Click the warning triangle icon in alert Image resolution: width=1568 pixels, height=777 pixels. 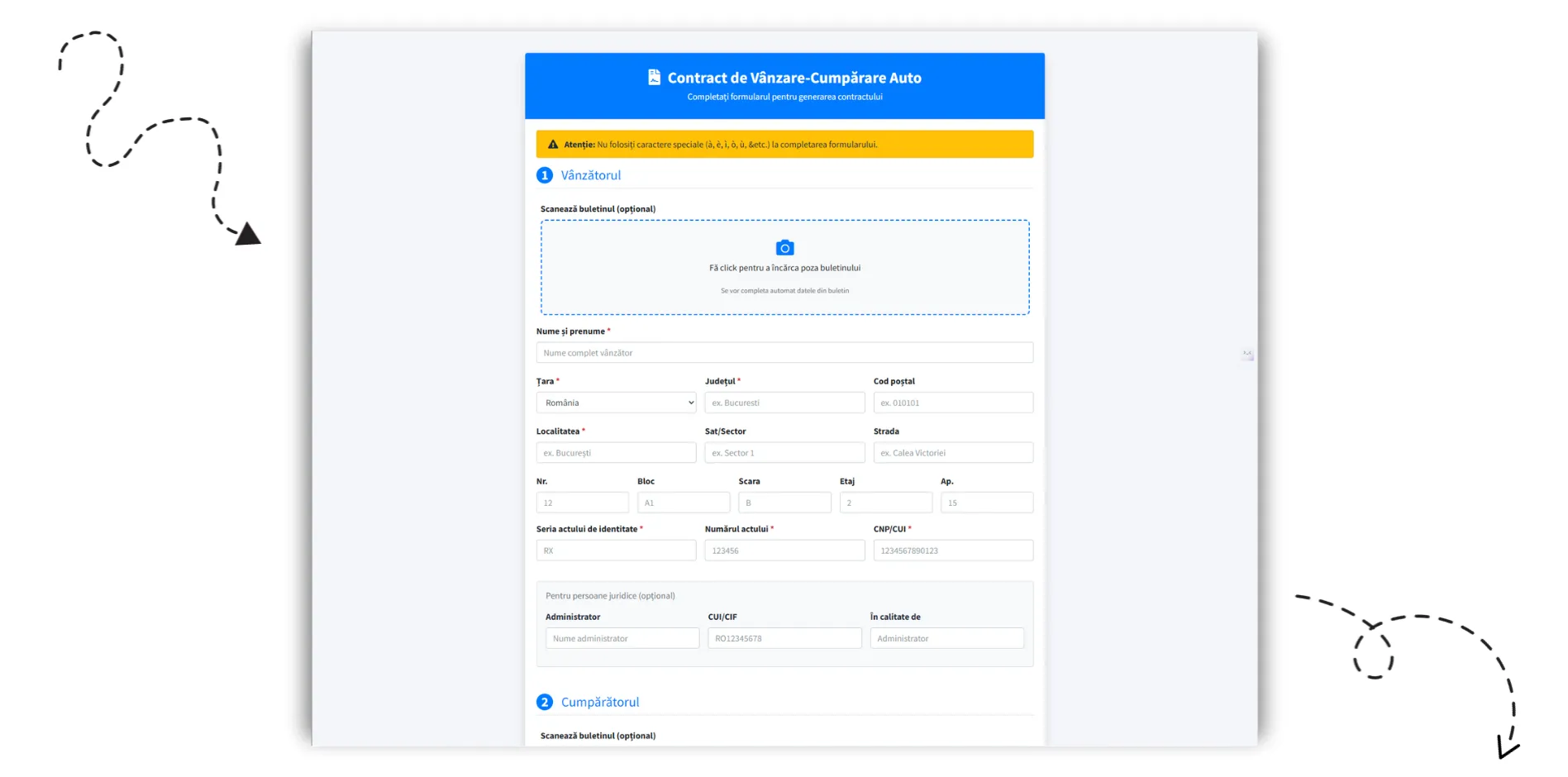click(x=553, y=145)
